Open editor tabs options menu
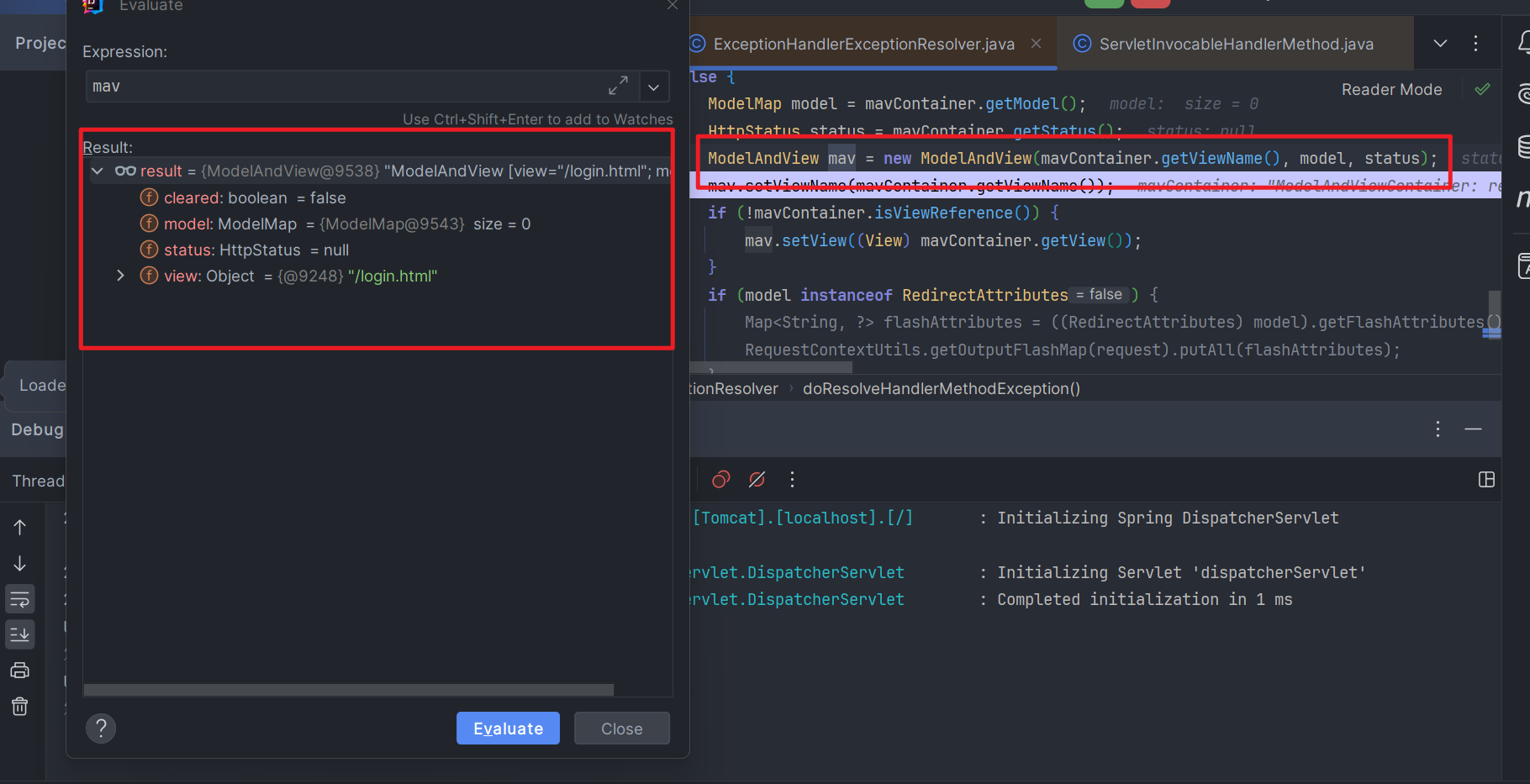1530x784 pixels. (1475, 43)
